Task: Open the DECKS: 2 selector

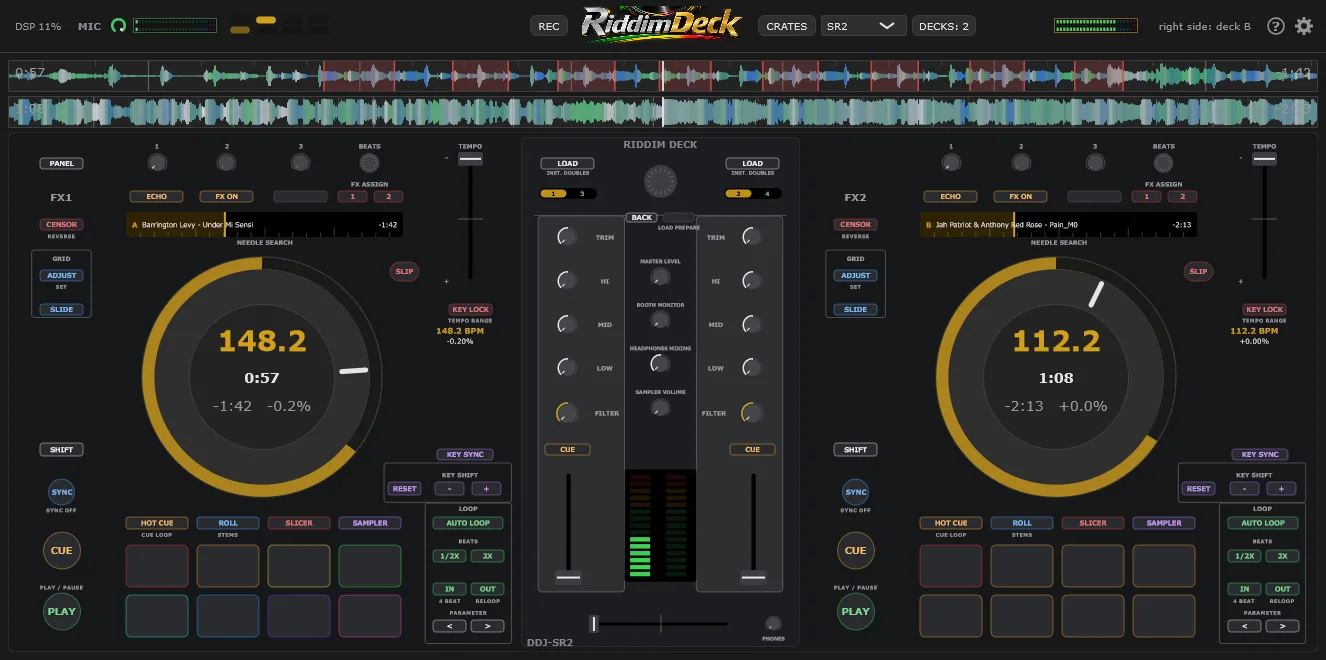Action: pos(944,26)
